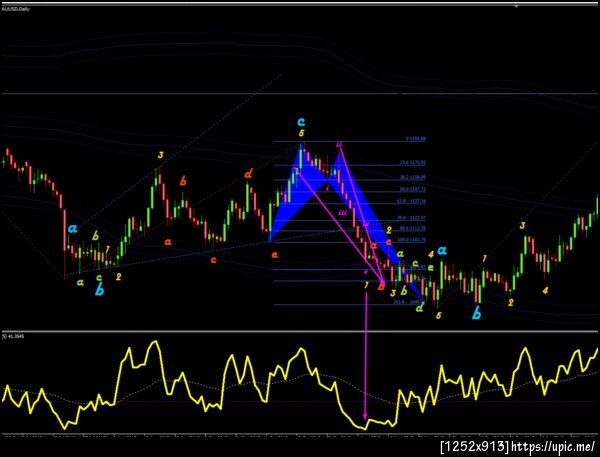Click the orange 'd' wave label
600x457 pixels.
(248, 175)
